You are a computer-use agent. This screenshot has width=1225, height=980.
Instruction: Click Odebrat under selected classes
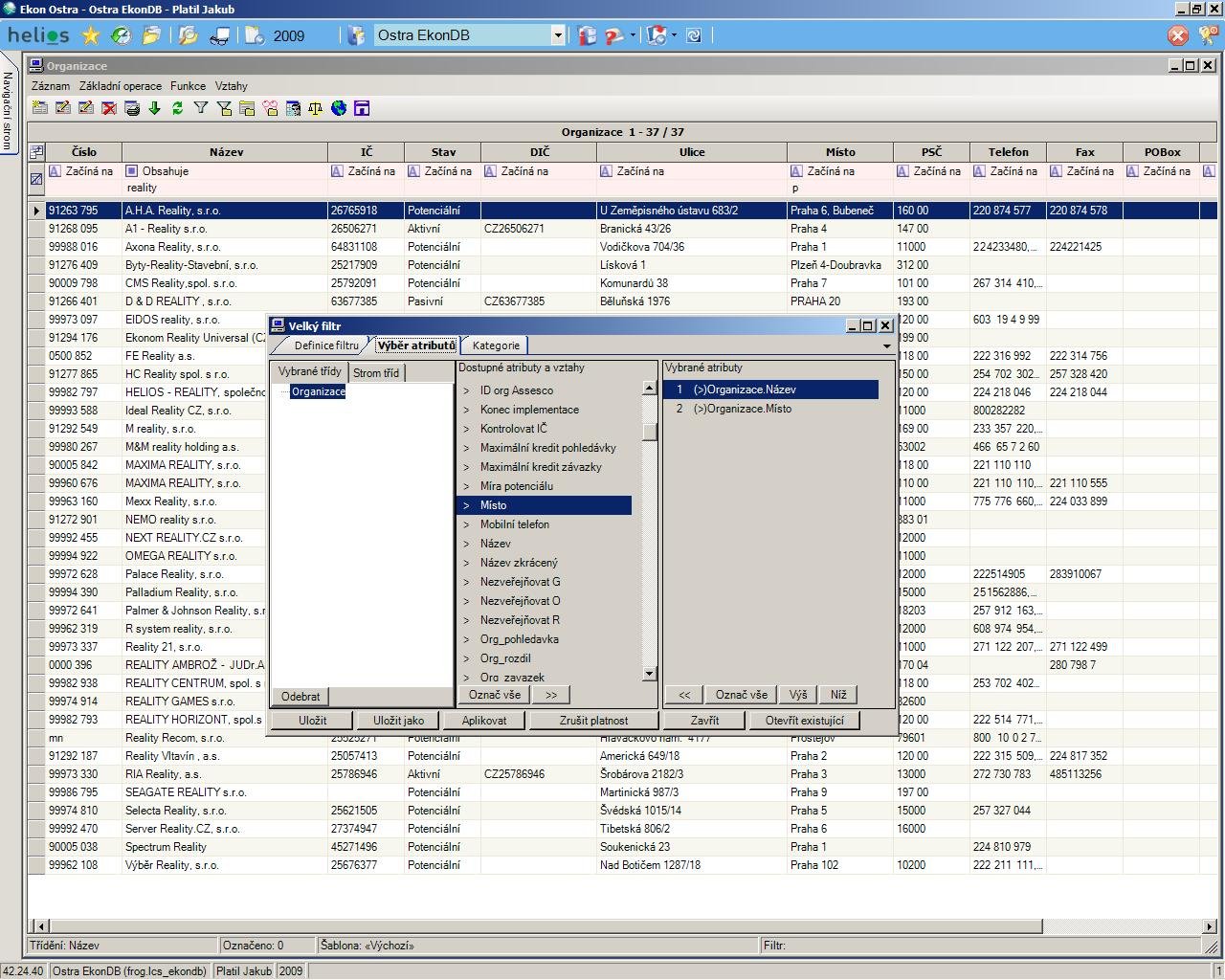(x=301, y=697)
